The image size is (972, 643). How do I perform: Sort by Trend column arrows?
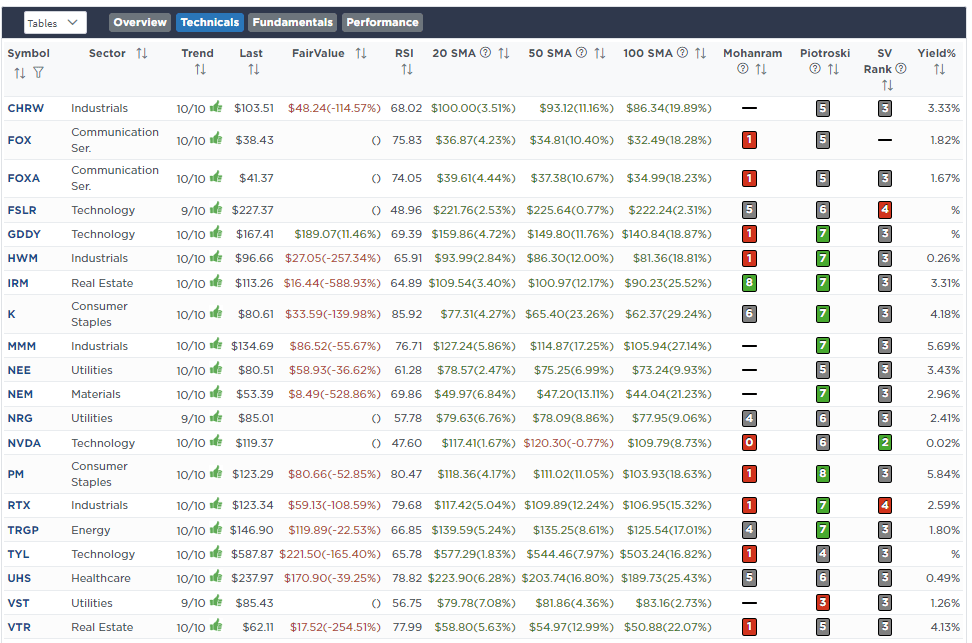pos(200,69)
